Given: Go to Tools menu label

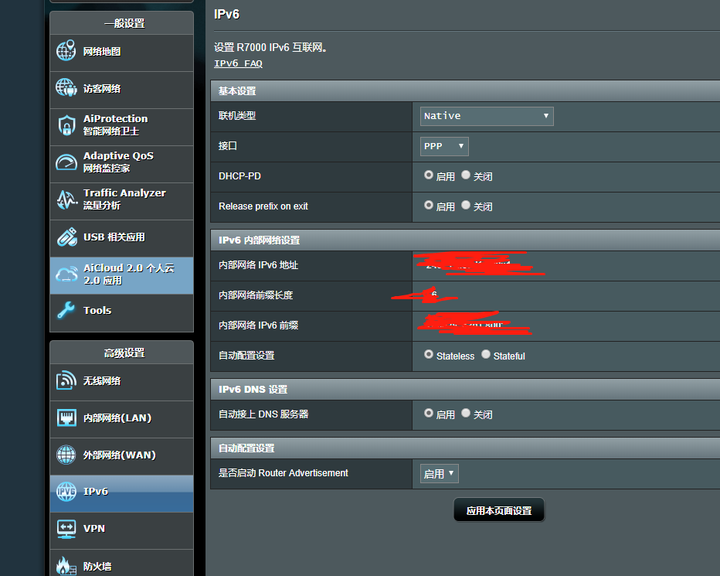Looking at the screenshot, I should [97, 311].
